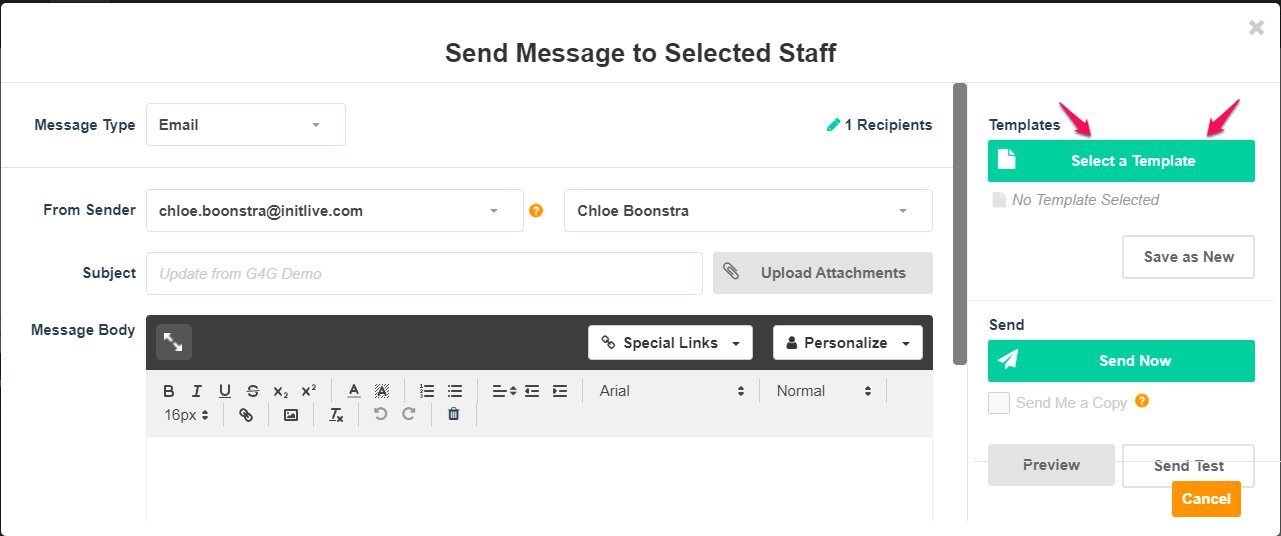The height and width of the screenshot is (536, 1281).
Task: Click the Send Now button
Action: (1121, 361)
